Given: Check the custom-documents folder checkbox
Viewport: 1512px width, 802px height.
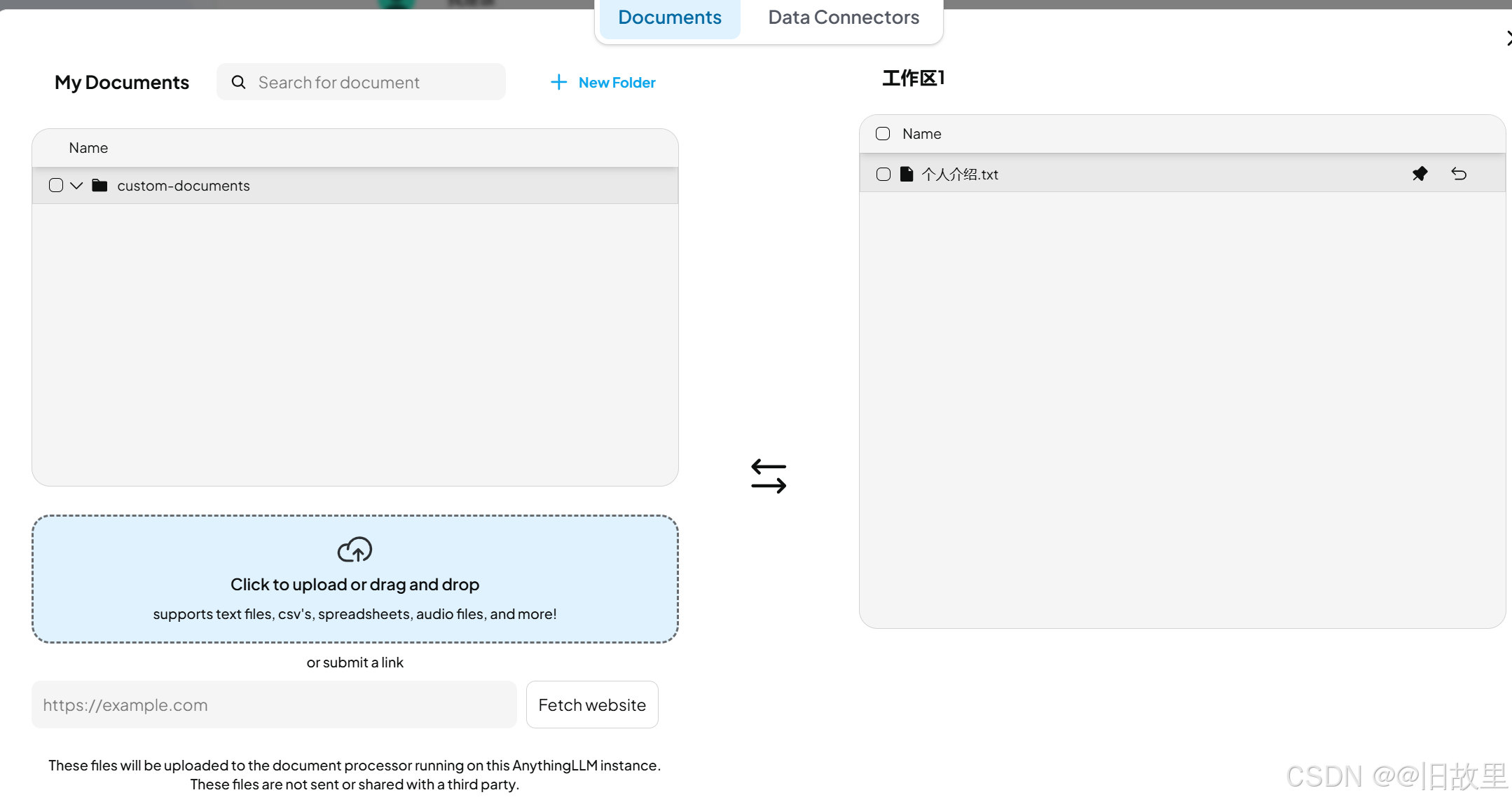Looking at the screenshot, I should click(56, 185).
